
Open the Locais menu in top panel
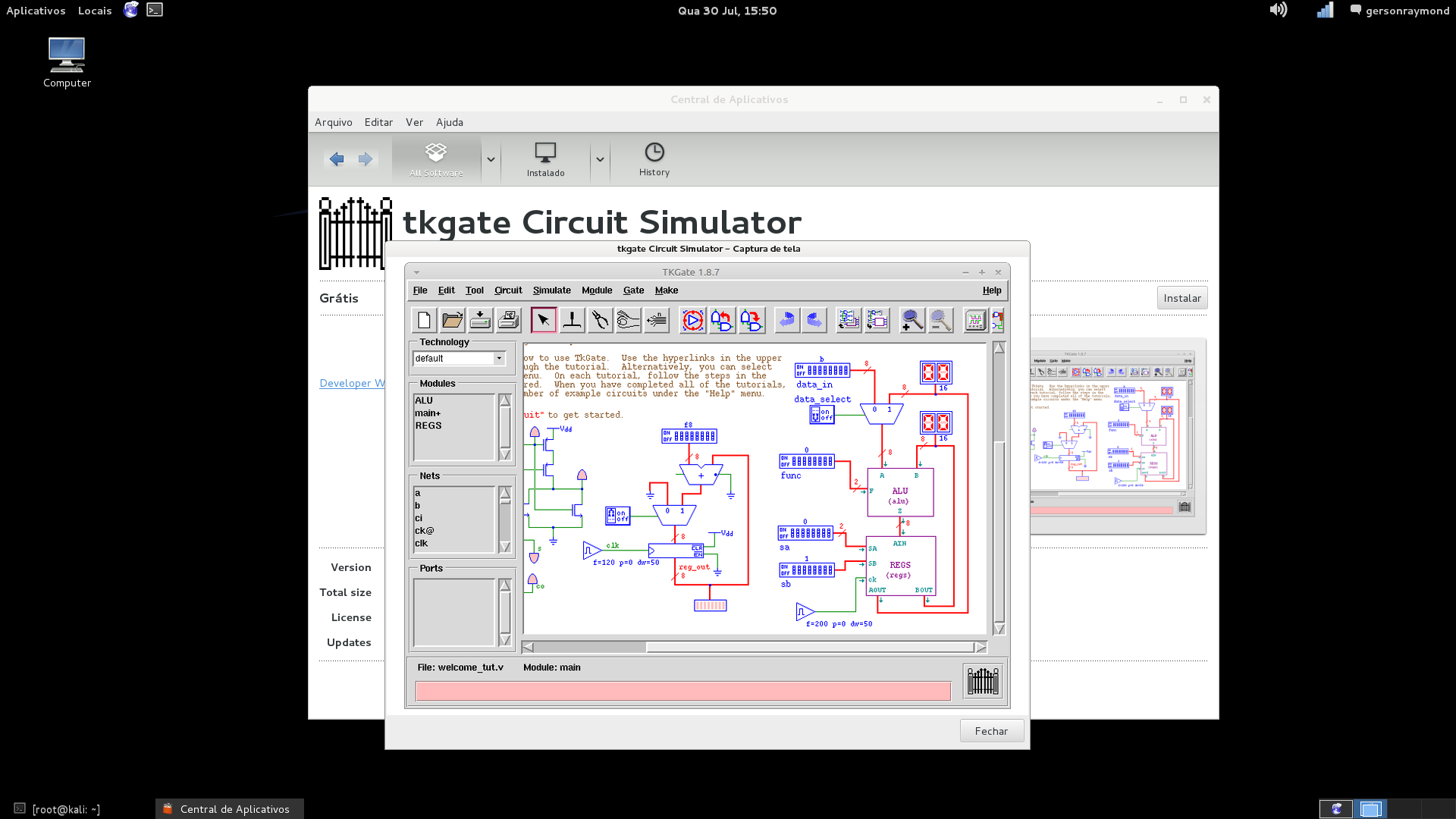pyautogui.click(x=95, y=11)
